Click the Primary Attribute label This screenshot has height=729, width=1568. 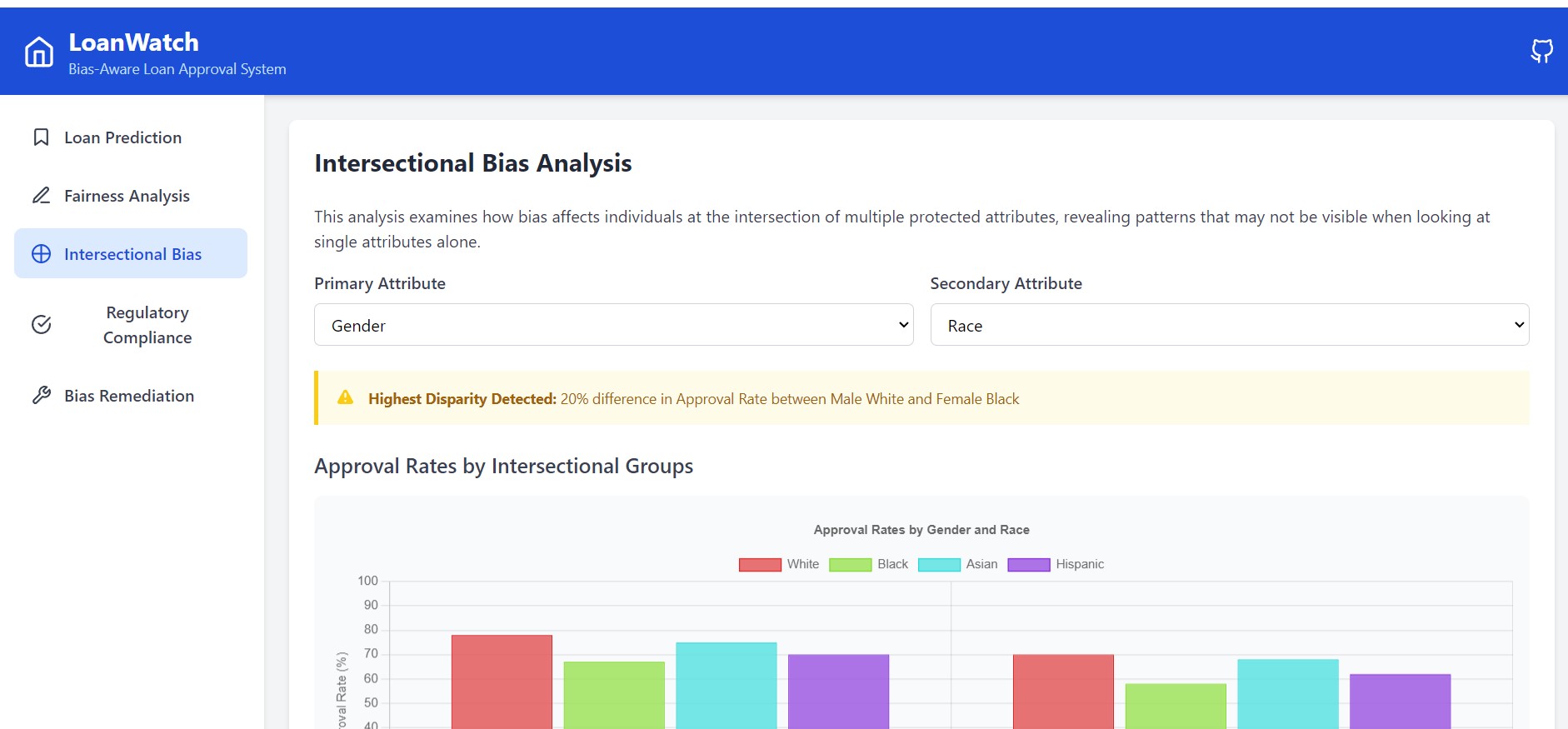(380, 283)
